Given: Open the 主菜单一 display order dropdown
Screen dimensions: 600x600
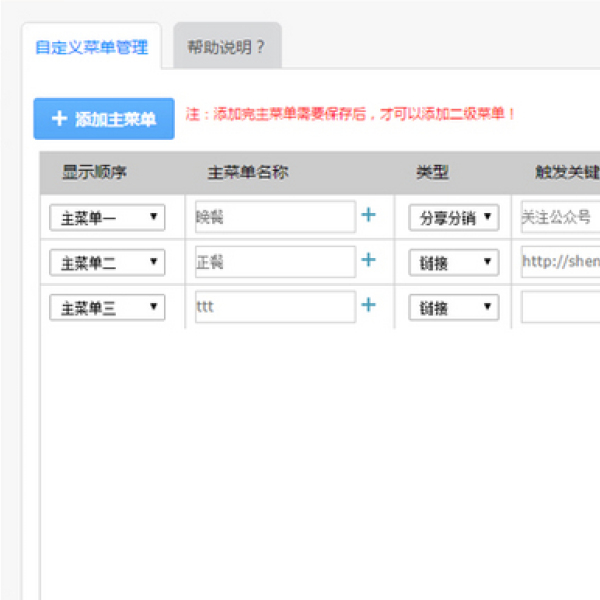Looking at the screenshot, I should pos(107,217).
